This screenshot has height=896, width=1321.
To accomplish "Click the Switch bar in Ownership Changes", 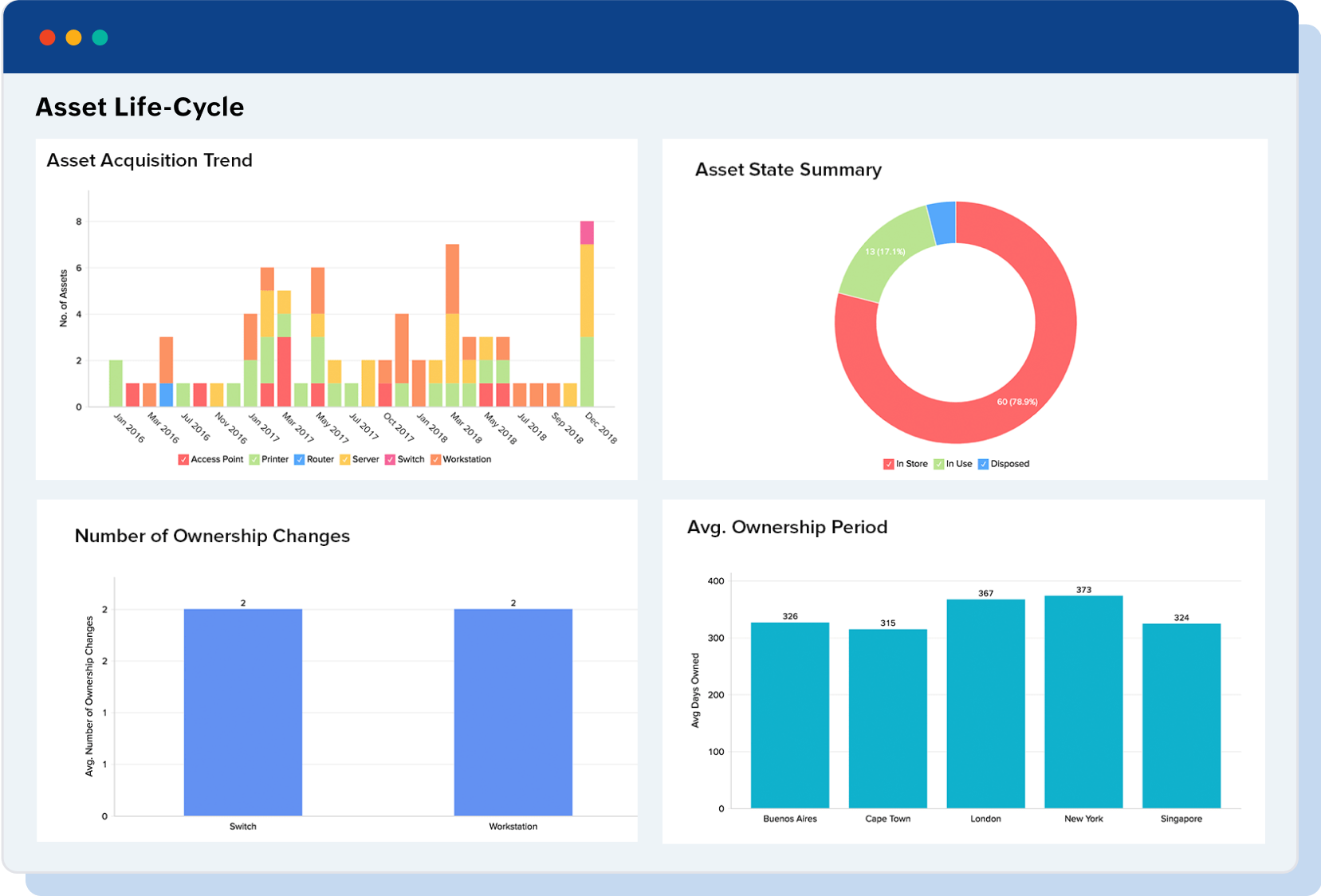I will [243, 712].
